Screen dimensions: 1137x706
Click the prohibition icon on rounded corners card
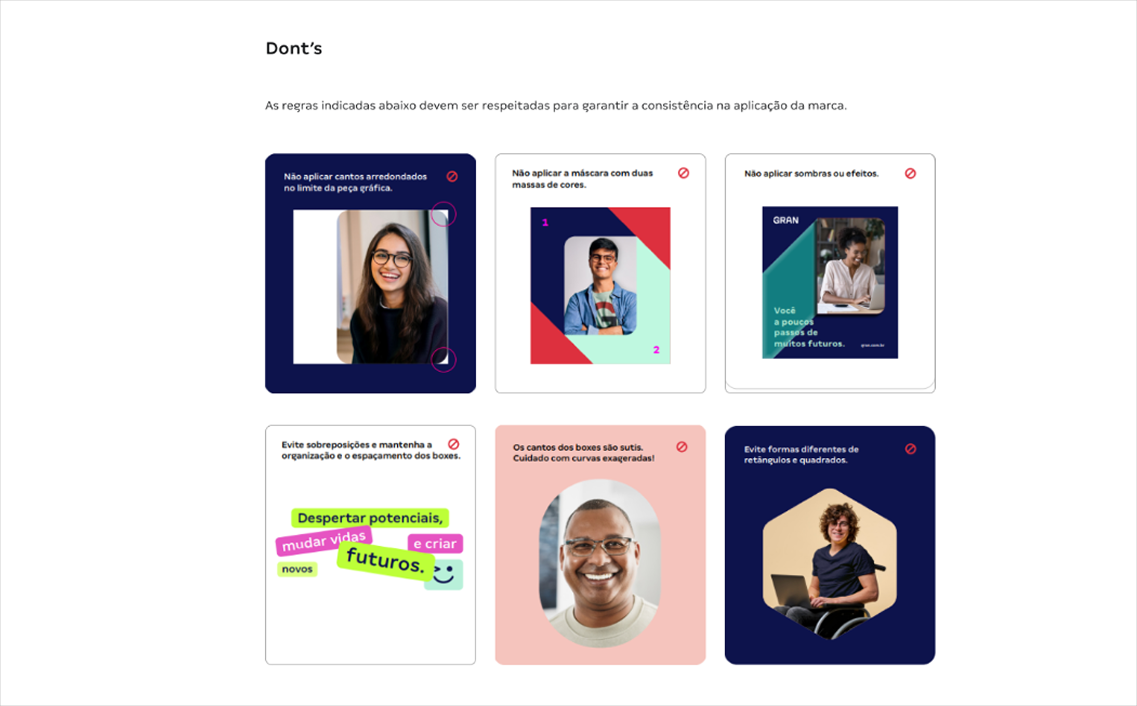tap(452, 176)
